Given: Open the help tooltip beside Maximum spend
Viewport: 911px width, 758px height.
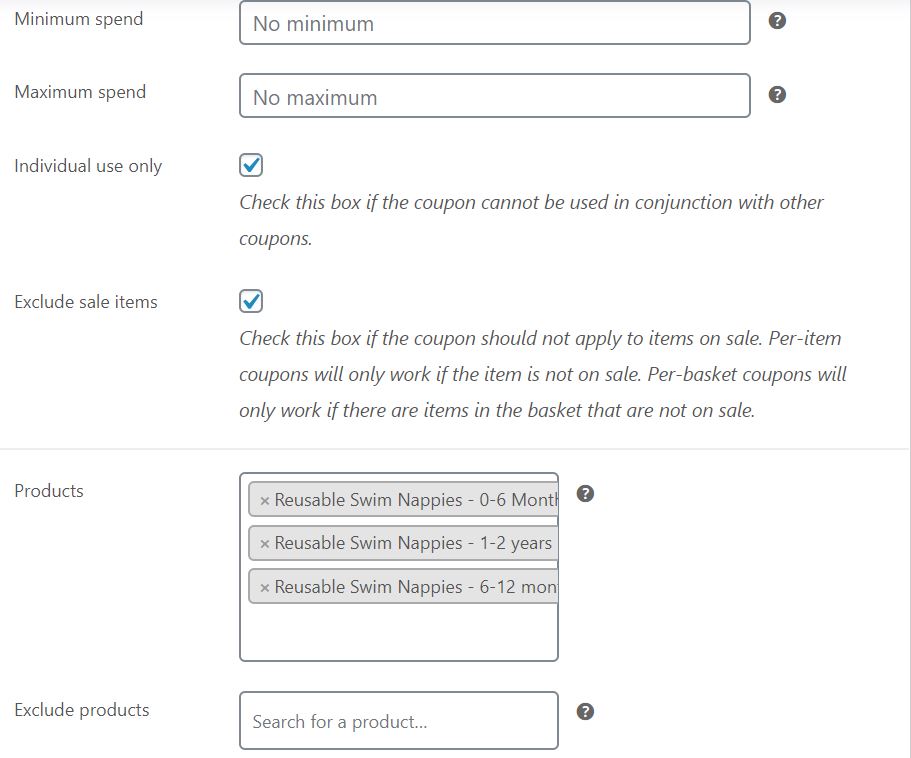Looking at the screenshot, I should tap(778, 94).
